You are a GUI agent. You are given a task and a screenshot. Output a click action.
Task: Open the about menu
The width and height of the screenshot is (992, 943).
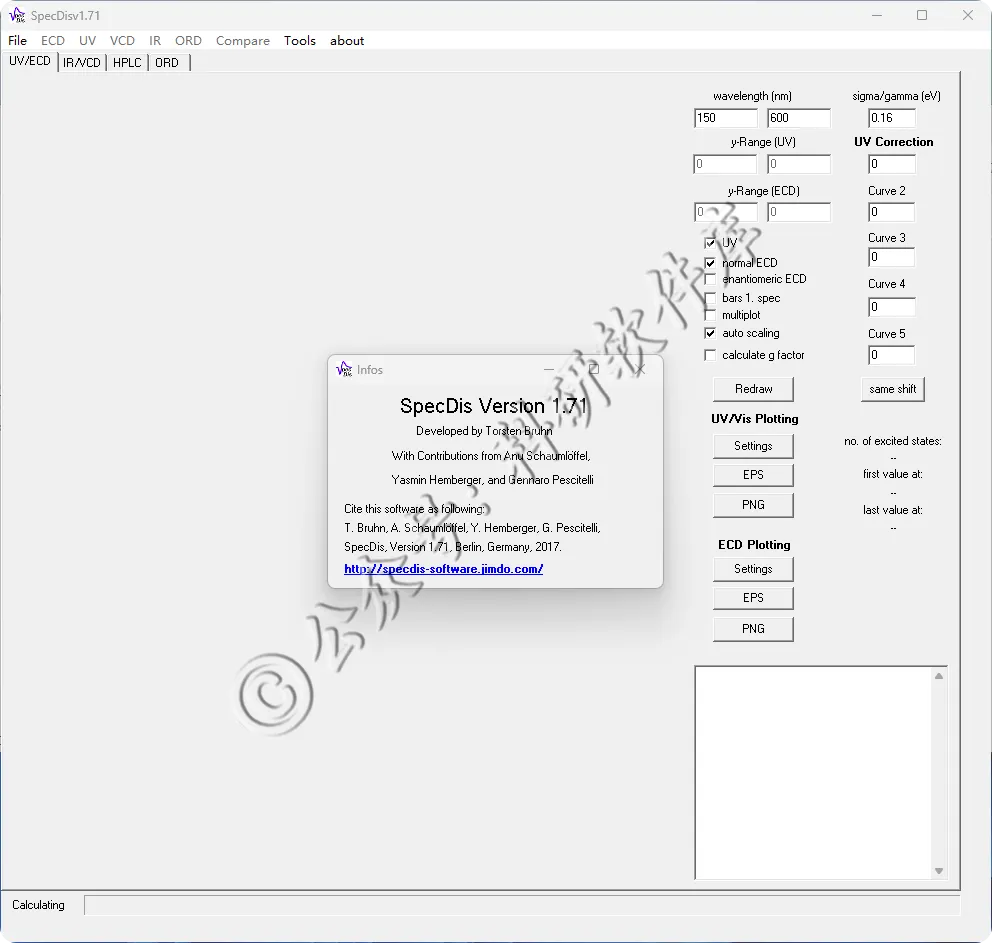[x=347, y=40]
